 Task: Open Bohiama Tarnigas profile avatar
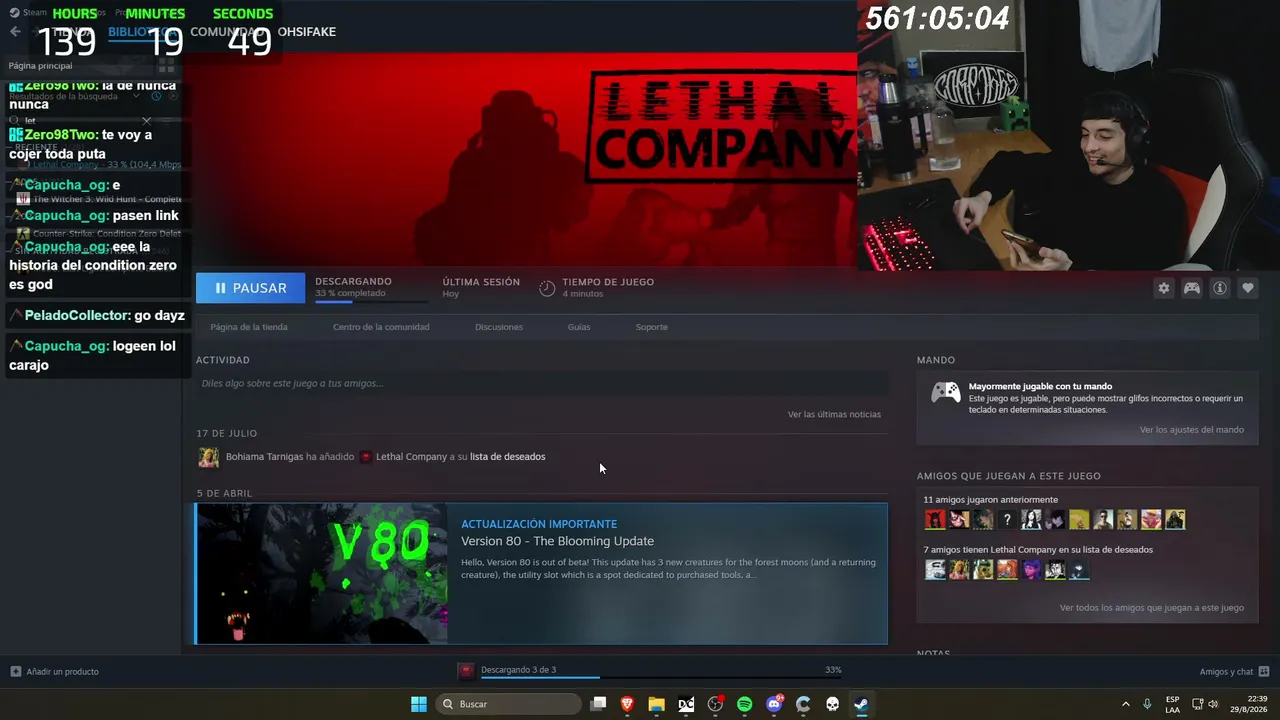click(x=208, y=457)
